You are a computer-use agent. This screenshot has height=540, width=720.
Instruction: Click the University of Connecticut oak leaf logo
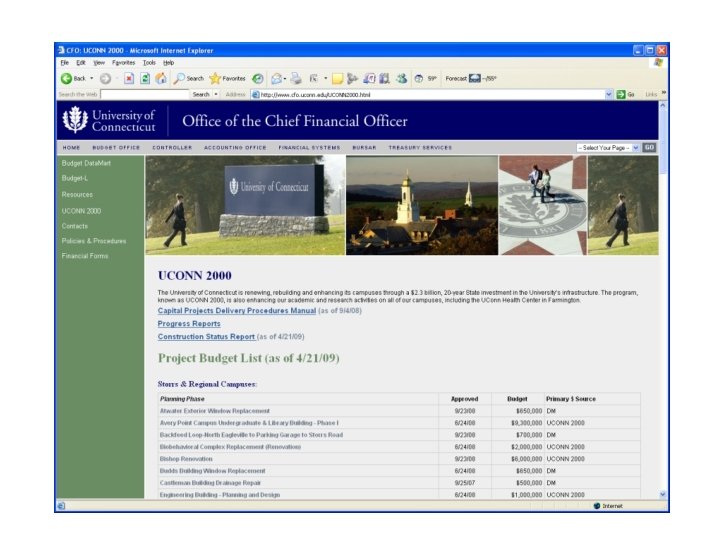[75, 120]
